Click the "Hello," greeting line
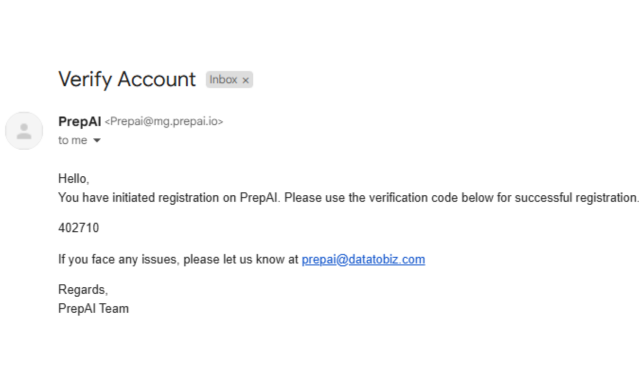640x385 pixels. coord(73,178)
